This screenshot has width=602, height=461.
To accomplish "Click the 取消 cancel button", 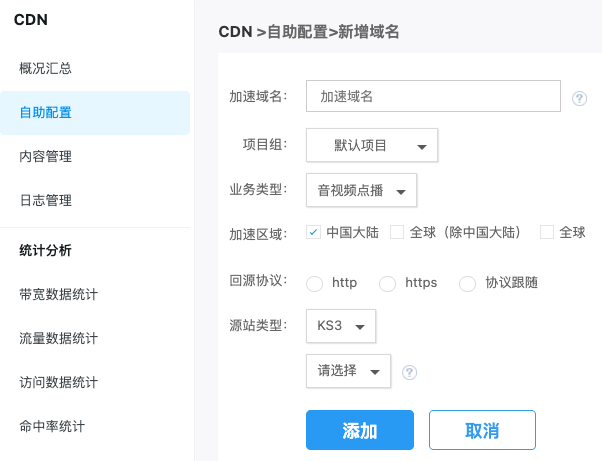I will [x=482, y=431].
